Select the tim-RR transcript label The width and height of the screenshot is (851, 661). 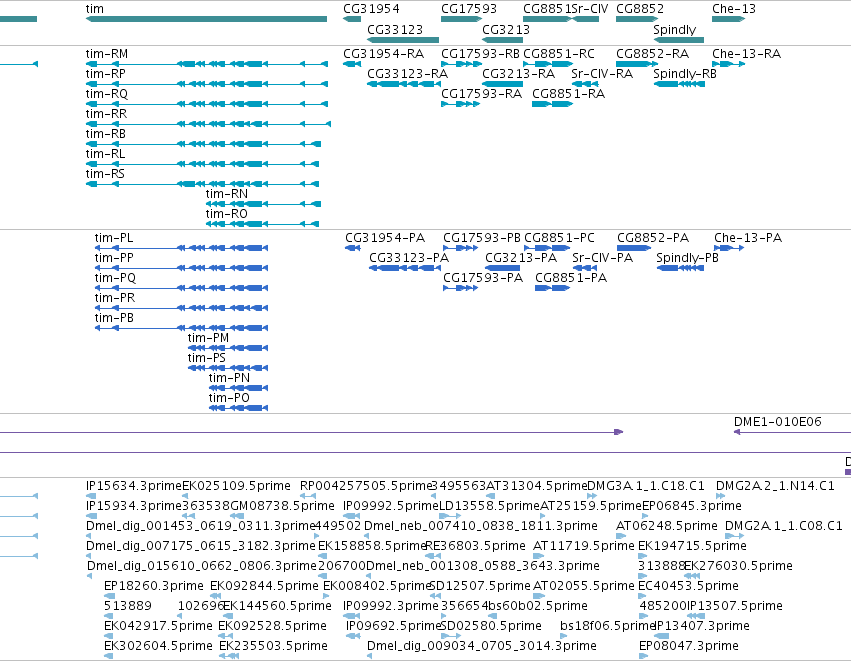point(106,114)
